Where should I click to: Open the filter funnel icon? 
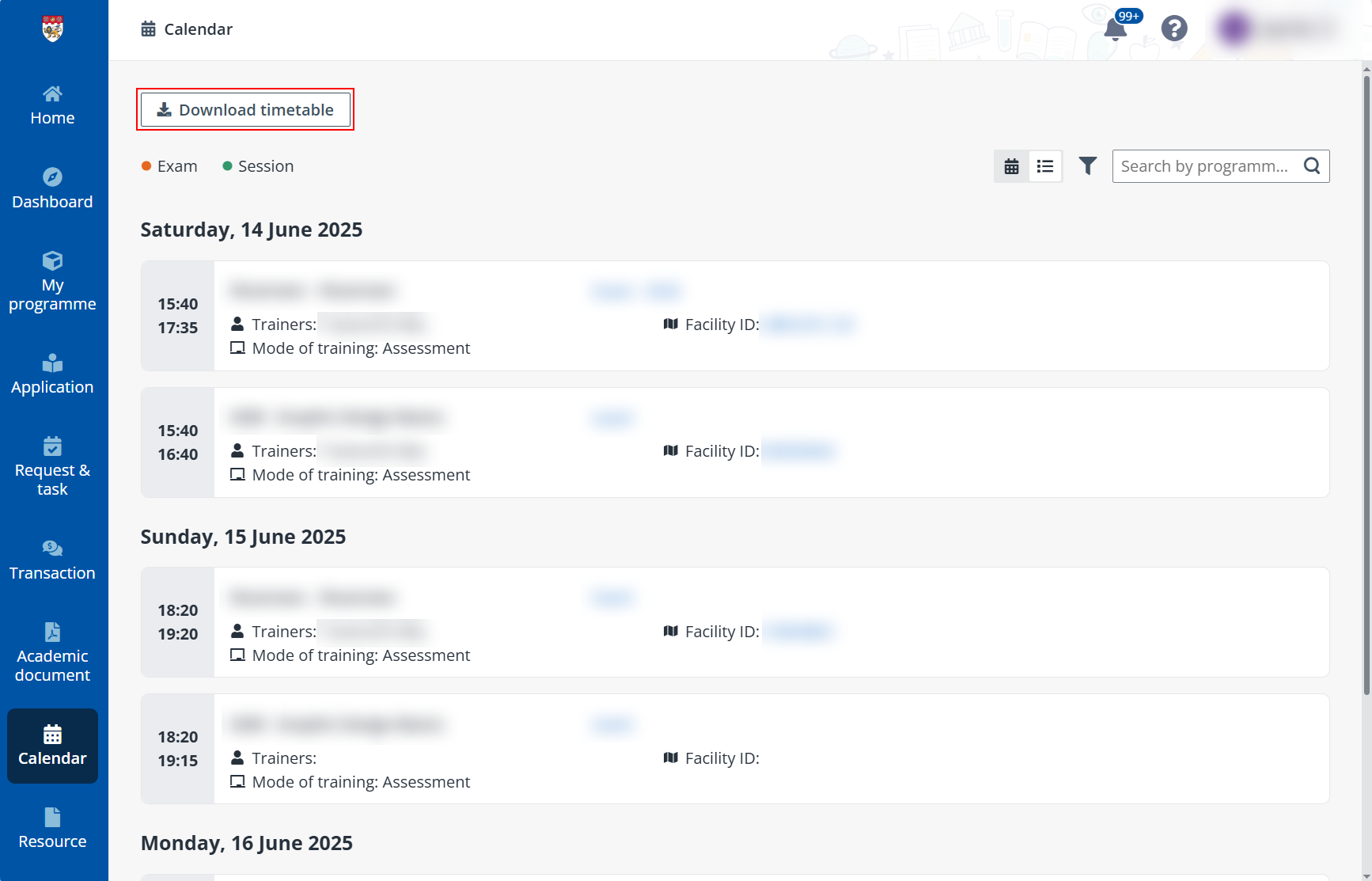[1088, 166]
